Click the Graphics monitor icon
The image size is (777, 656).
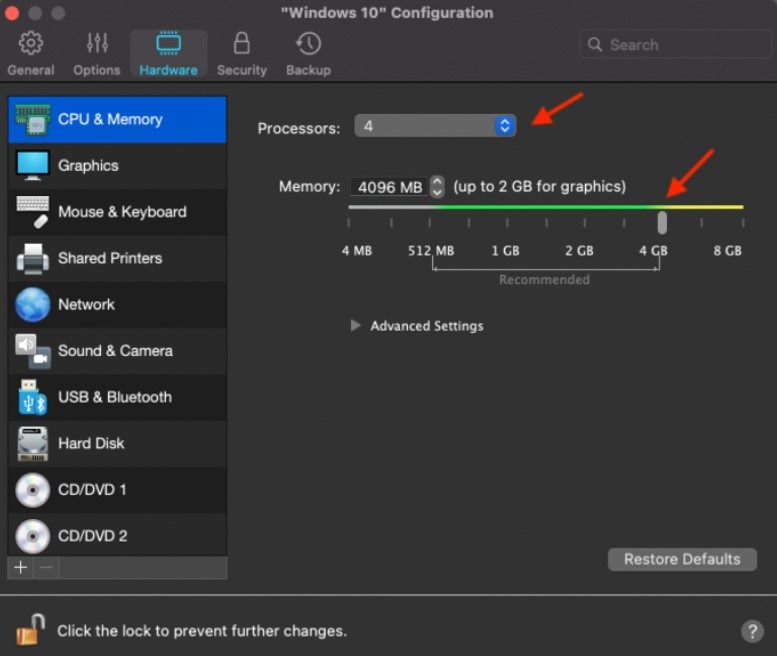[33, 165]
